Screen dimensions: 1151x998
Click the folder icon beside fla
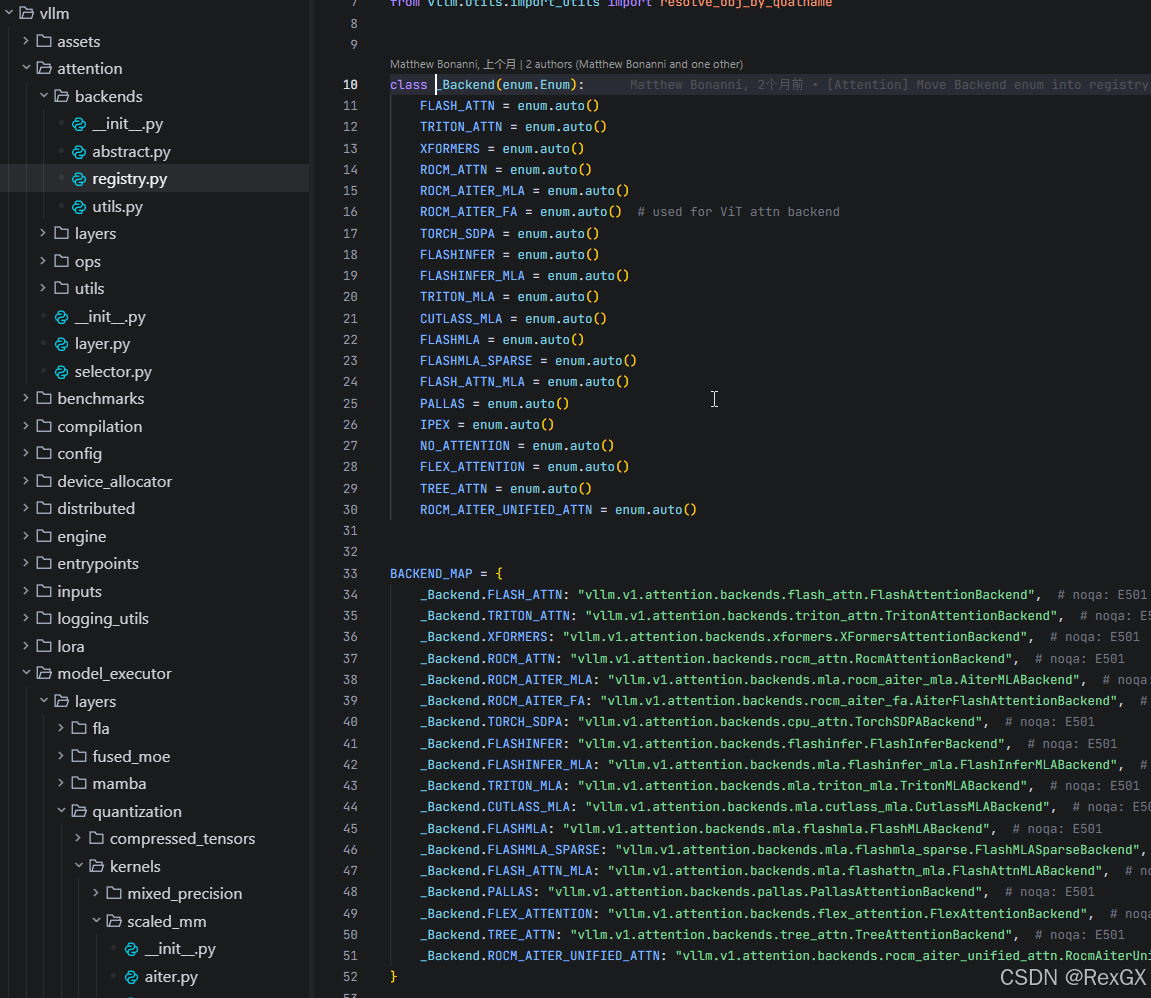pos(79,728)
